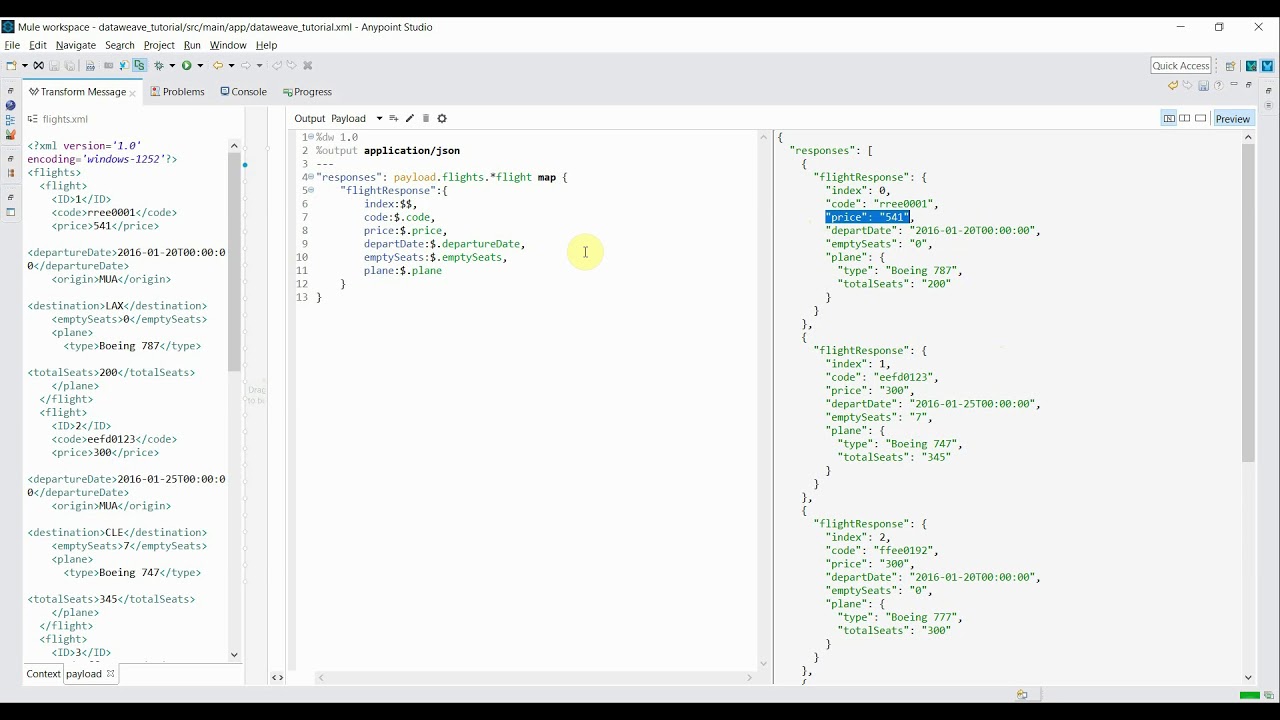Run the project with green play icon
This screenshot has height=720, width=1280.
(186, 66)
